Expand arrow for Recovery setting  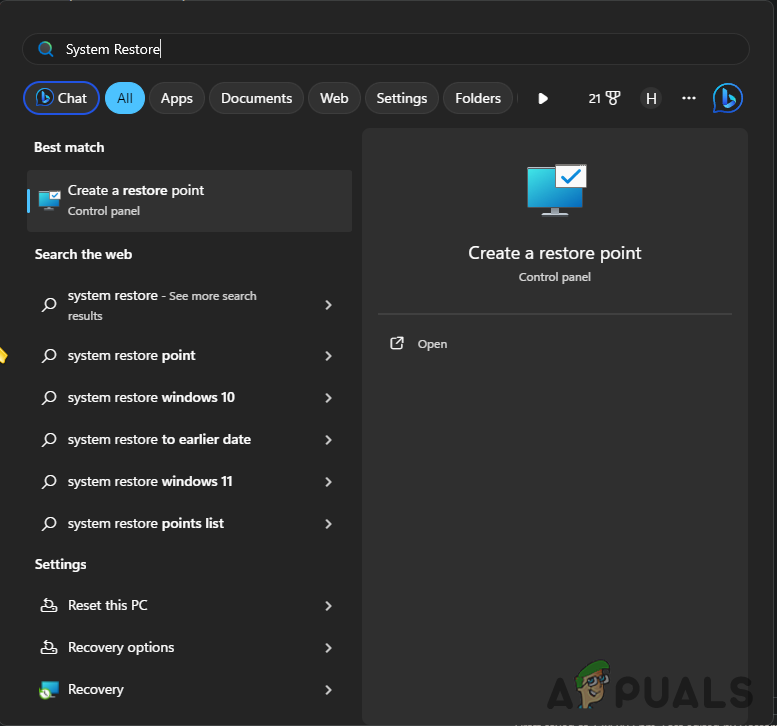coord(328,690)
